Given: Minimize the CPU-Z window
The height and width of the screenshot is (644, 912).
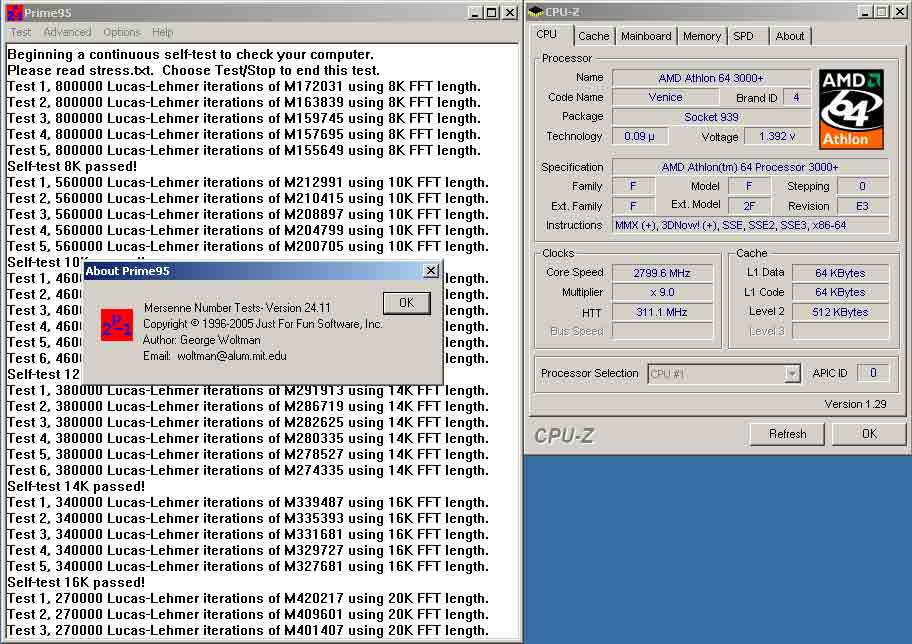Looking at the screenshot, I should [865, 12].
